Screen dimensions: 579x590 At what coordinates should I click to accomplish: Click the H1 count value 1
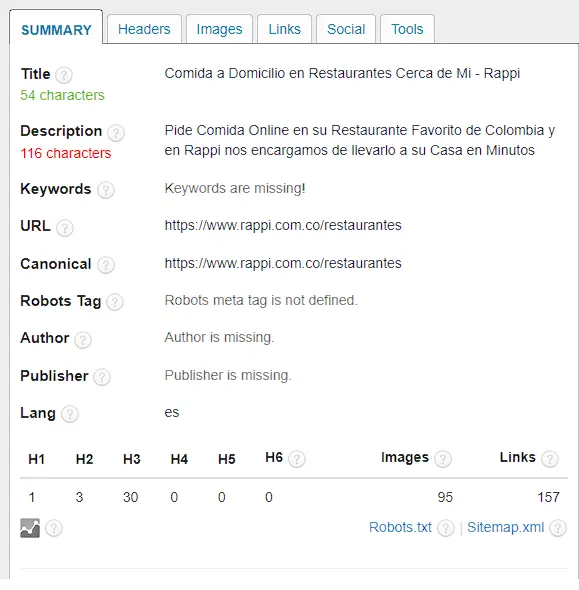32,497
